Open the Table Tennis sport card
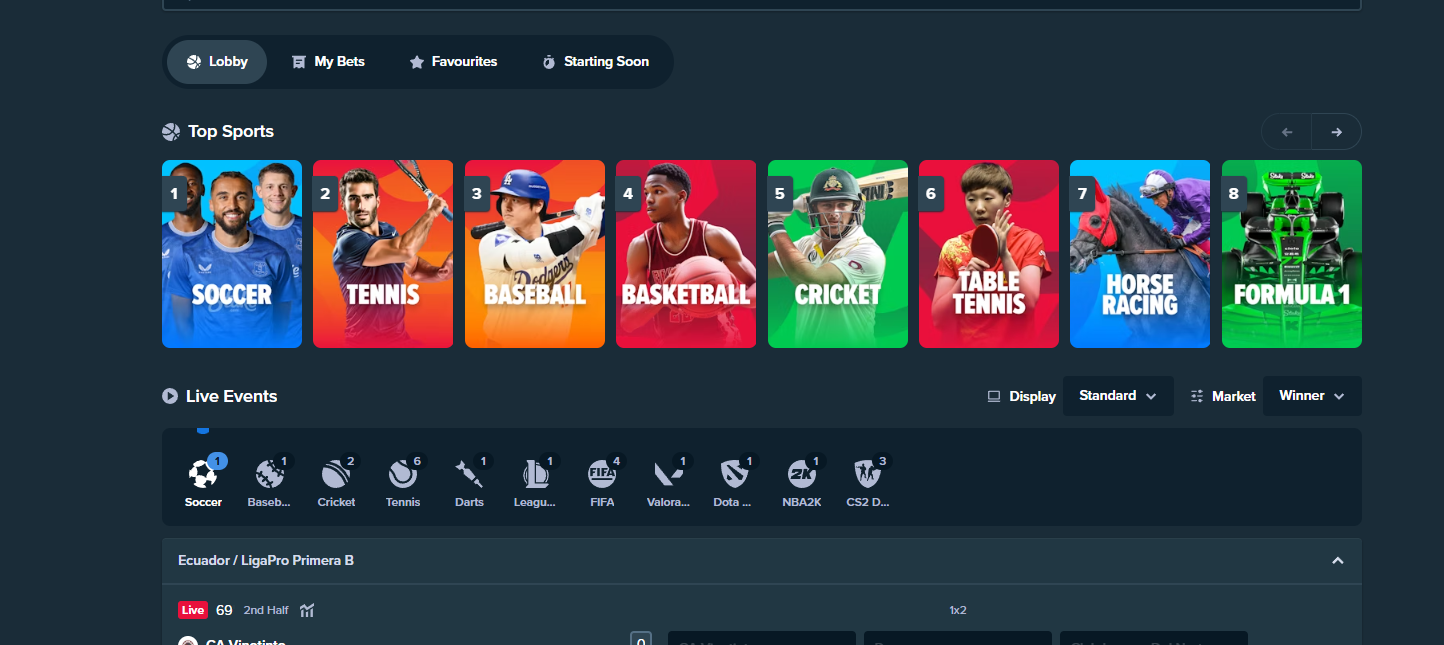 point(989,254)
